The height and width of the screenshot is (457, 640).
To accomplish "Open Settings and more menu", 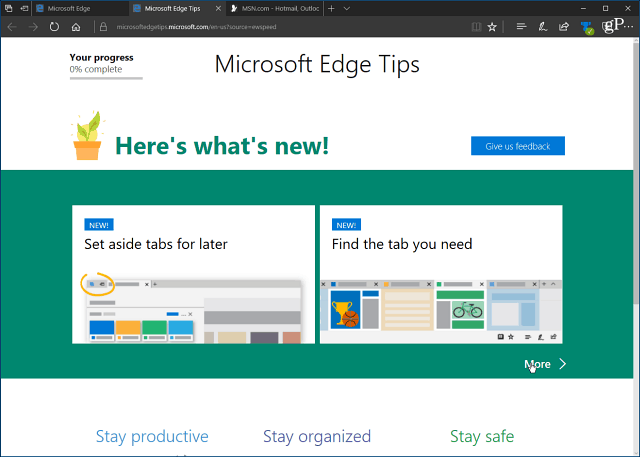I will point(629,26).
